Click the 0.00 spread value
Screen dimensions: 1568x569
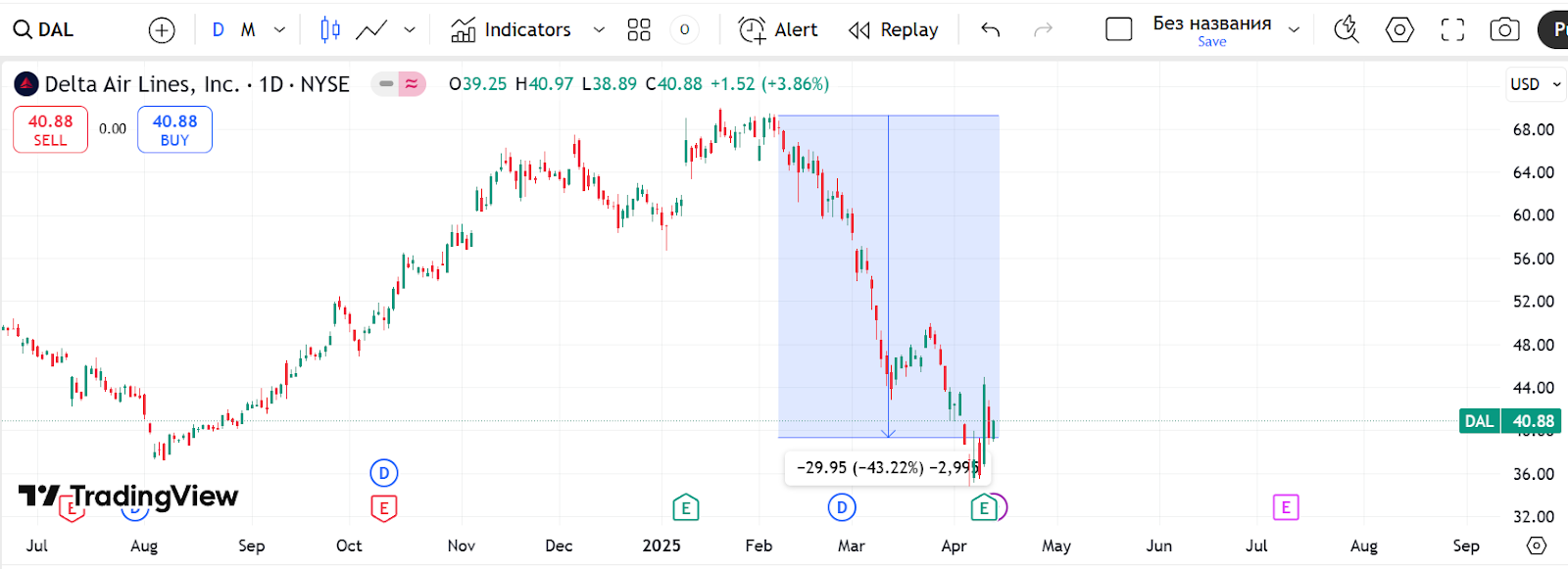113,128
